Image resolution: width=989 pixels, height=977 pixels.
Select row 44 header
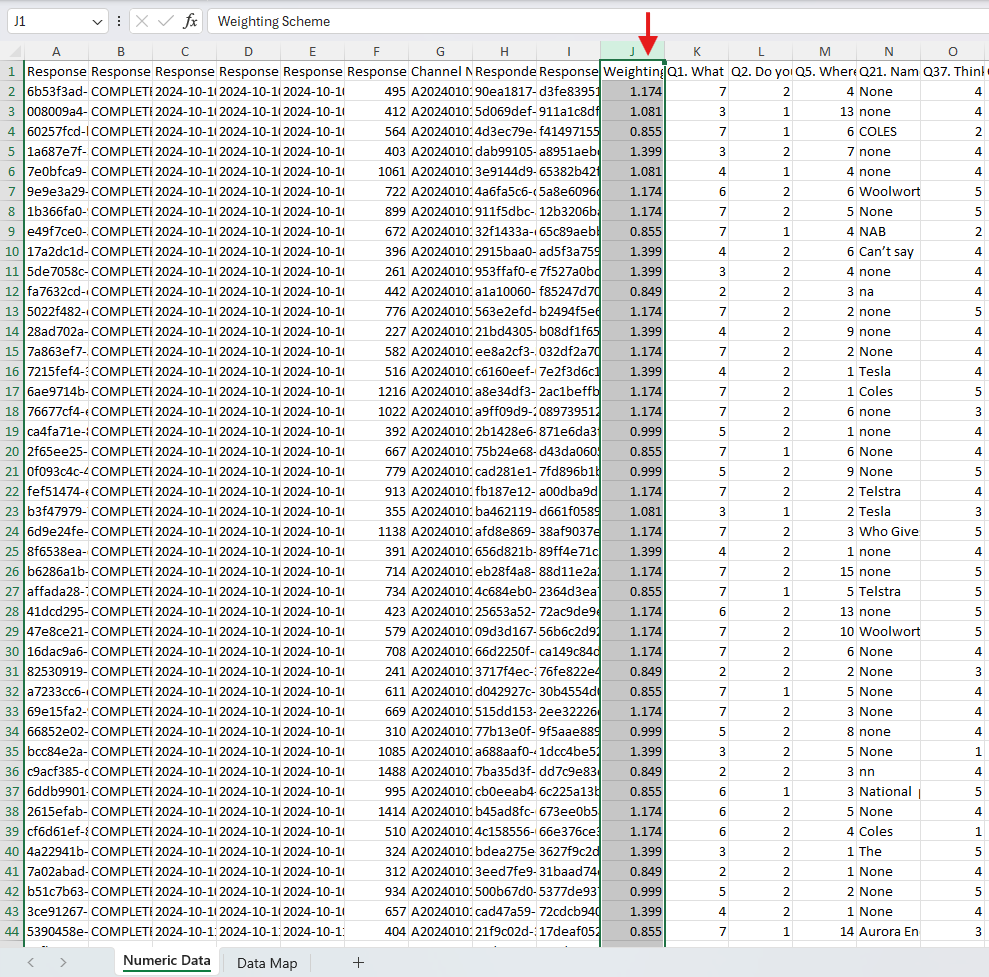[x=12, y=932]
